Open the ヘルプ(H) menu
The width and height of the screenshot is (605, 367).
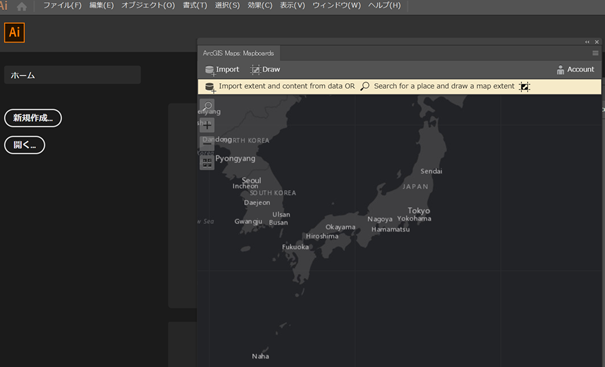(x=384, y=5)
